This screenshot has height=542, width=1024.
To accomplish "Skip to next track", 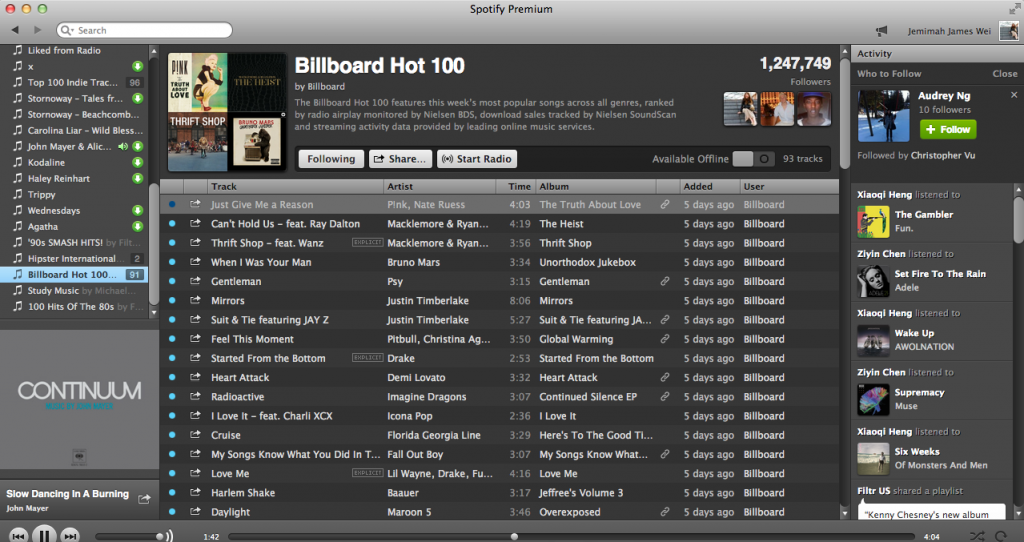I will tap(70, 536).
